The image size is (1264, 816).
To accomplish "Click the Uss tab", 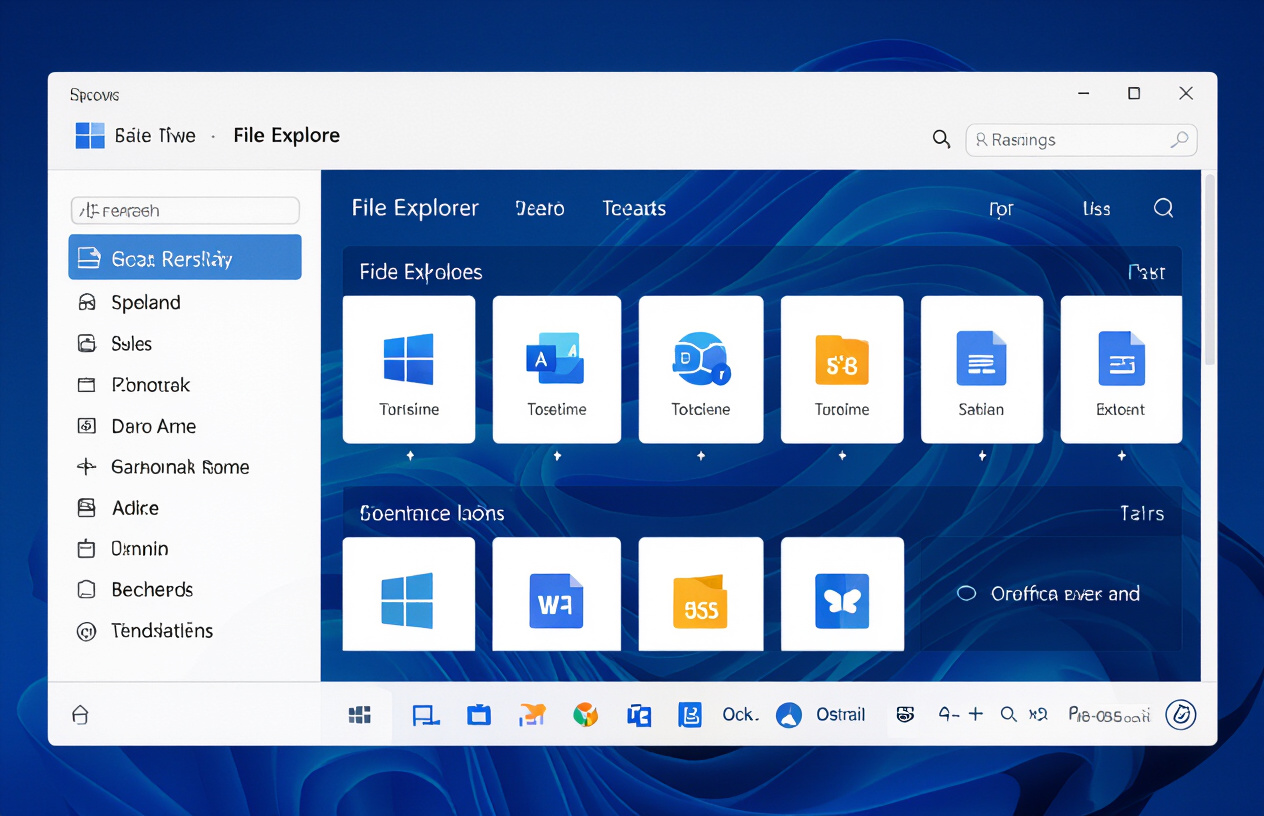I will [x=1096, y=208].
